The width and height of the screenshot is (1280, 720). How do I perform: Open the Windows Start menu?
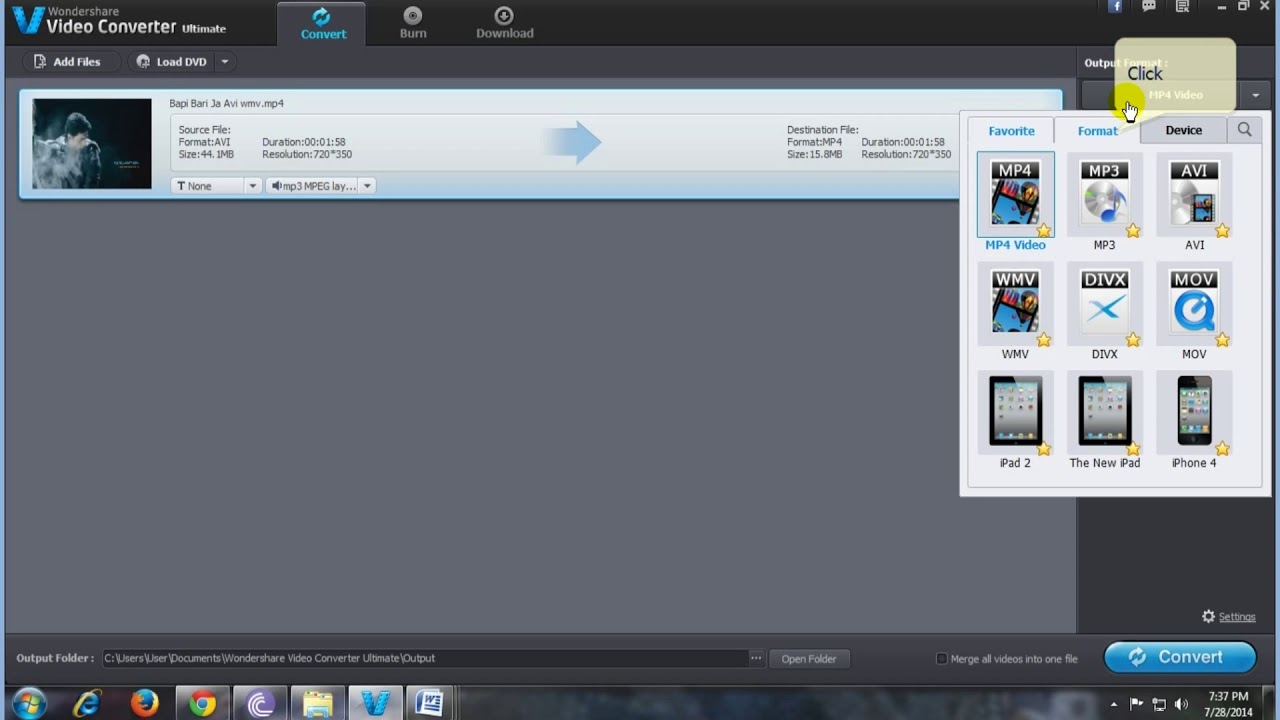pyautogui.click(x=29, y=704)
